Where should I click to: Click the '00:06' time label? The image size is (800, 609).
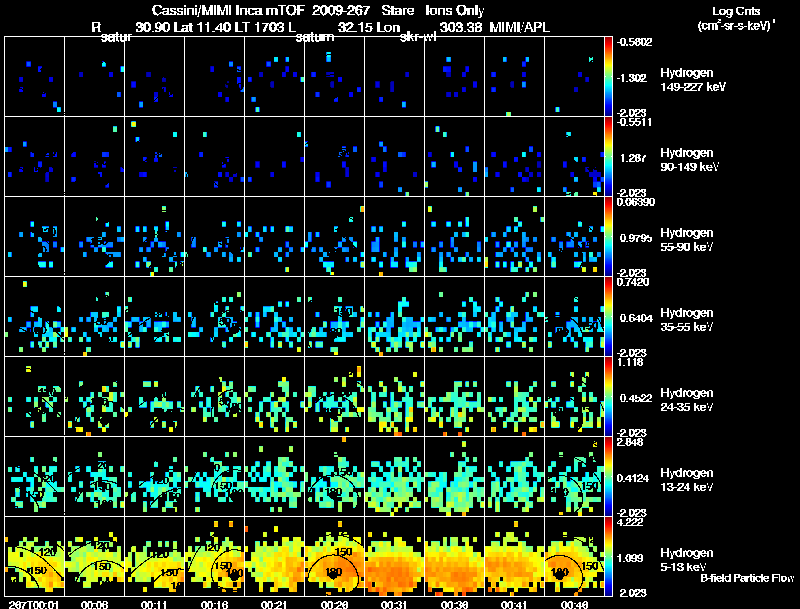(94, 605)
